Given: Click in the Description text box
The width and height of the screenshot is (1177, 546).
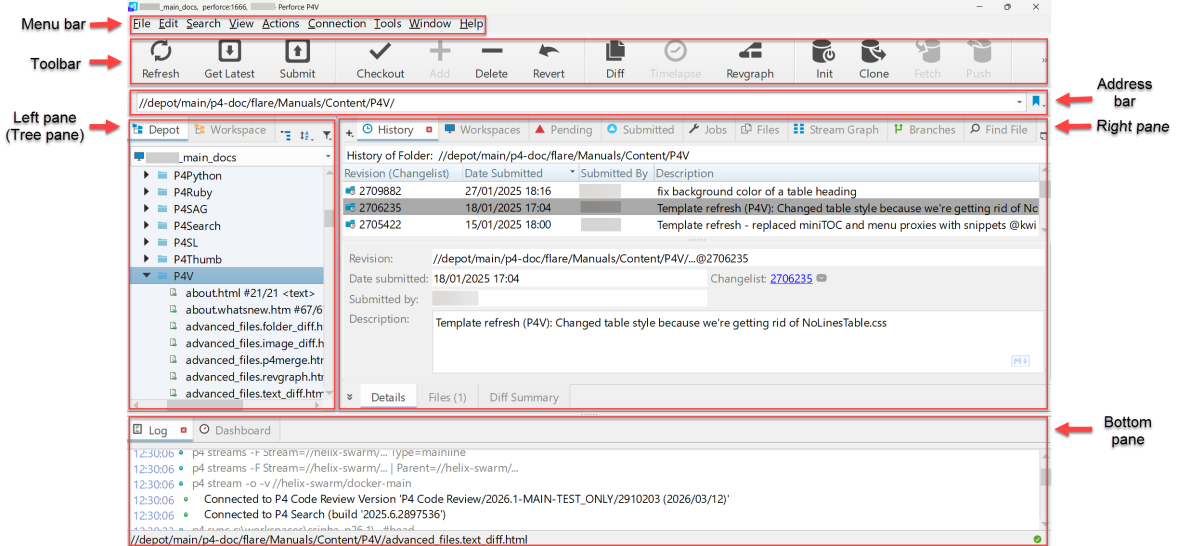Looking at the screenshot, I should pyautogui.click(x=737, y=342).
